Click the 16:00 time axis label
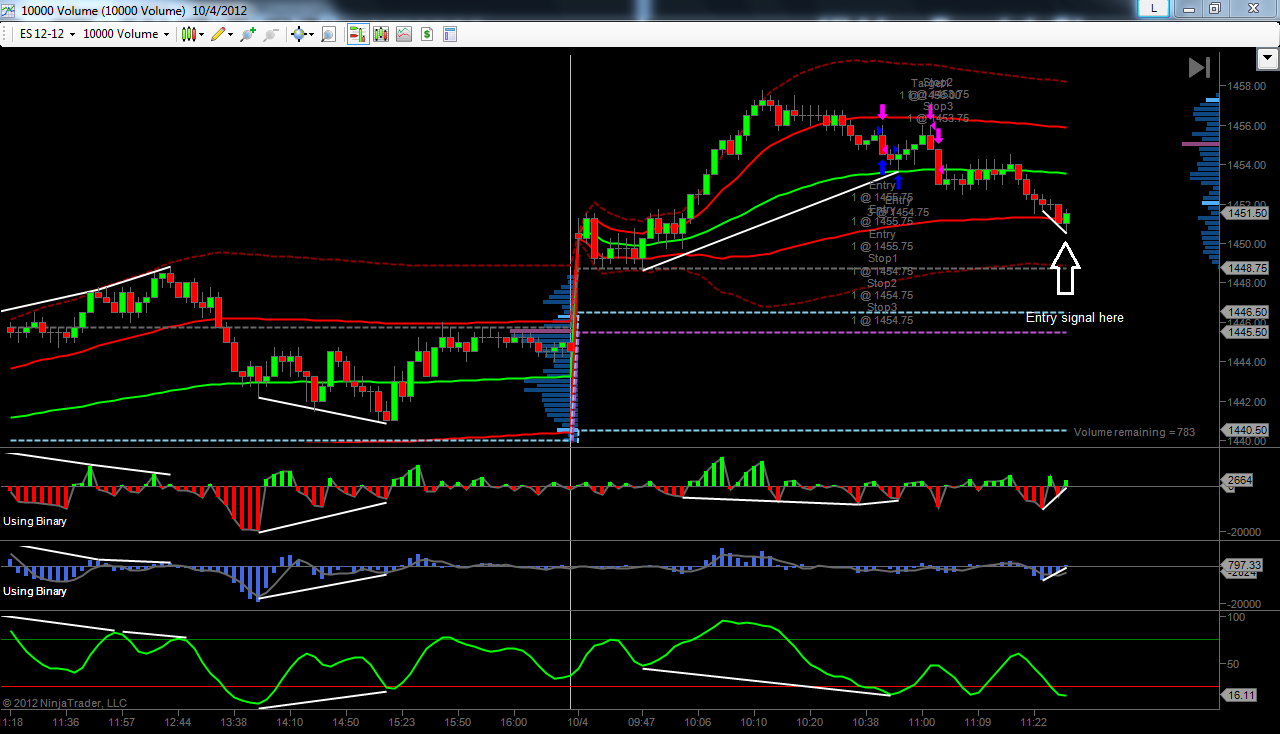Image resolution: width=1280 pixels, height=734 pixels. pos(514,722)
